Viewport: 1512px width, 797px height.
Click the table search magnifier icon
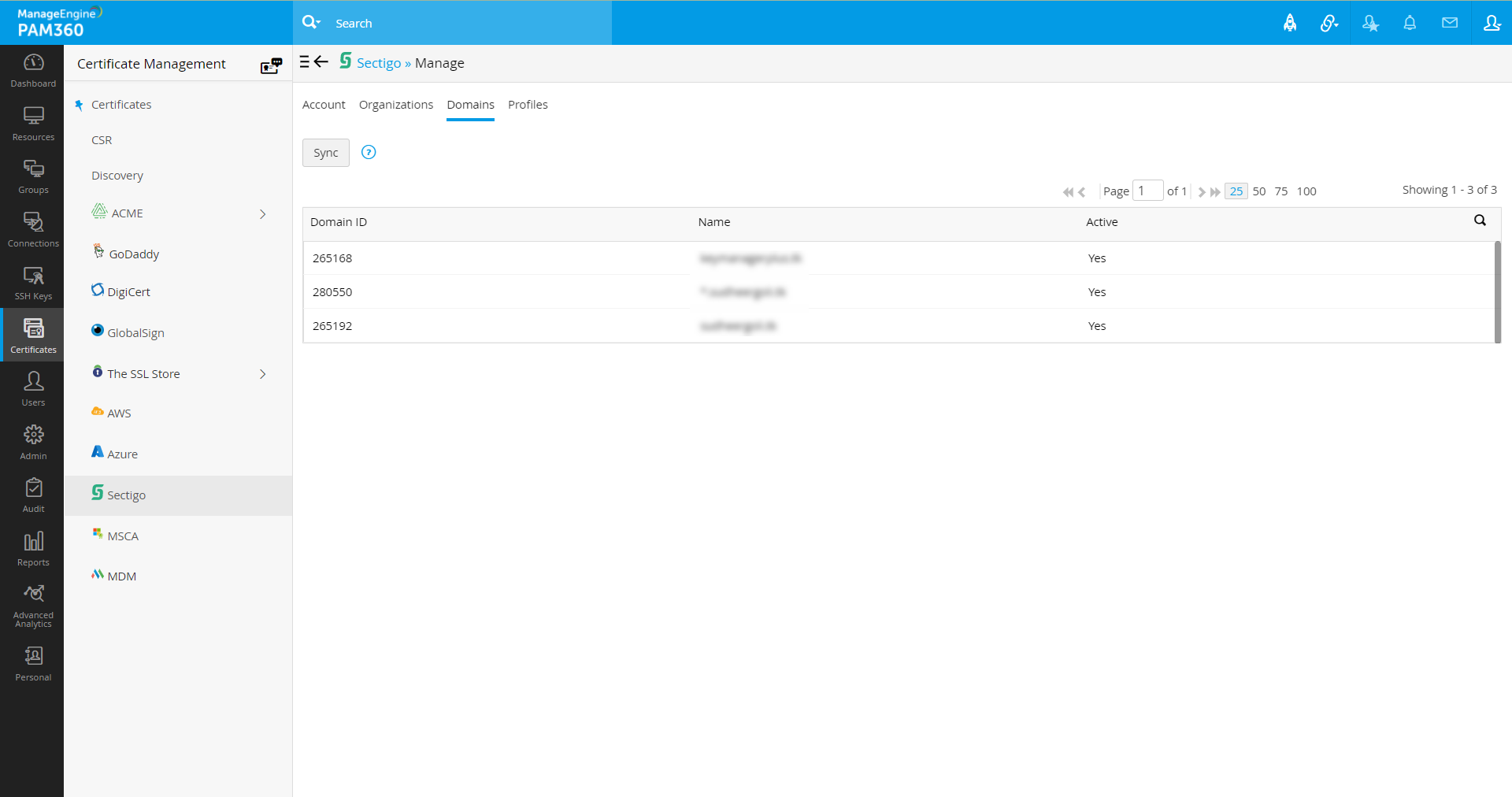click(1480, 221)
